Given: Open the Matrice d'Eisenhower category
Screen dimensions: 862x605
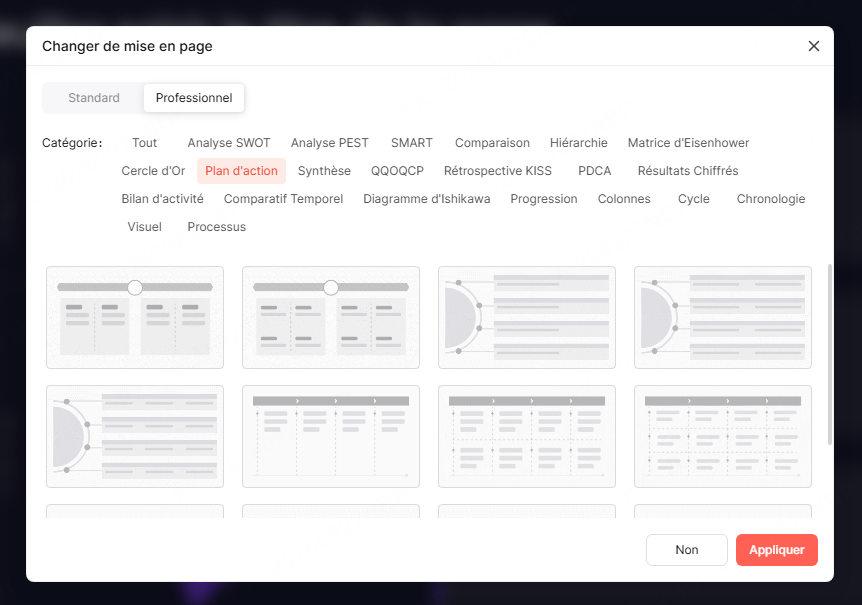Looking at the screenshot, I should pos(688,143).
